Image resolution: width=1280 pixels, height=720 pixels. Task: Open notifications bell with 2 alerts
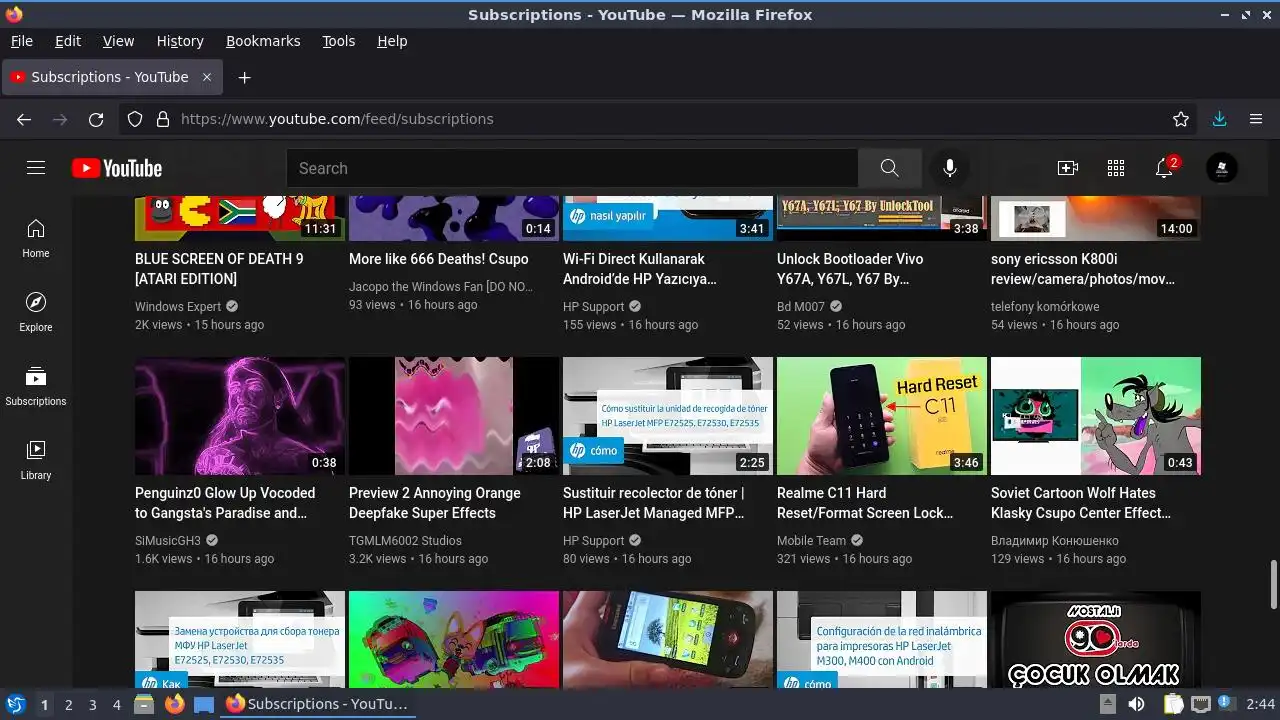coord(1165,167)
